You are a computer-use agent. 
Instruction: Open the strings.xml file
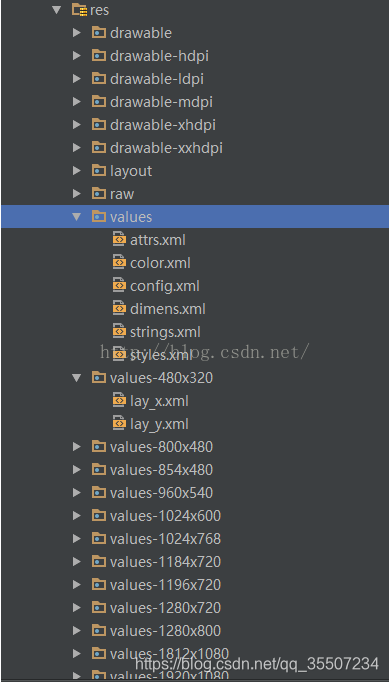point(165,332)
